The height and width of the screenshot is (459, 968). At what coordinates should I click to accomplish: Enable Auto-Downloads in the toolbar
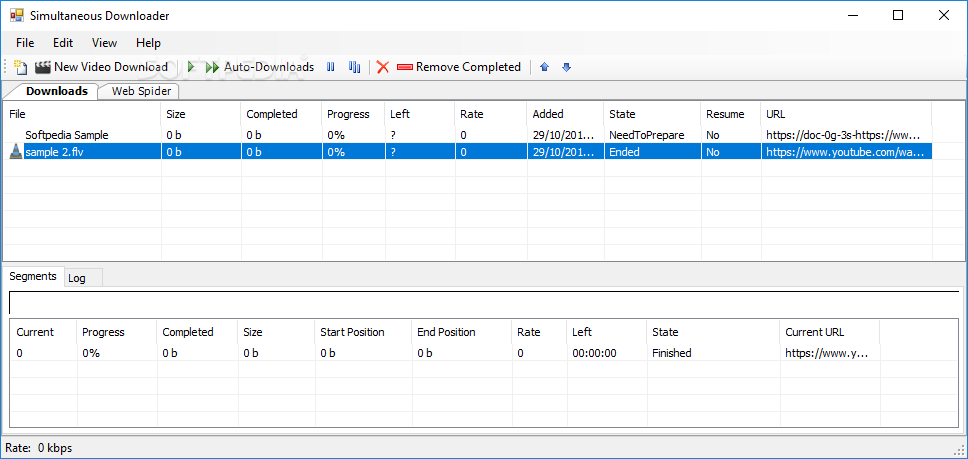pyautogui.click(x=260, y=67)
